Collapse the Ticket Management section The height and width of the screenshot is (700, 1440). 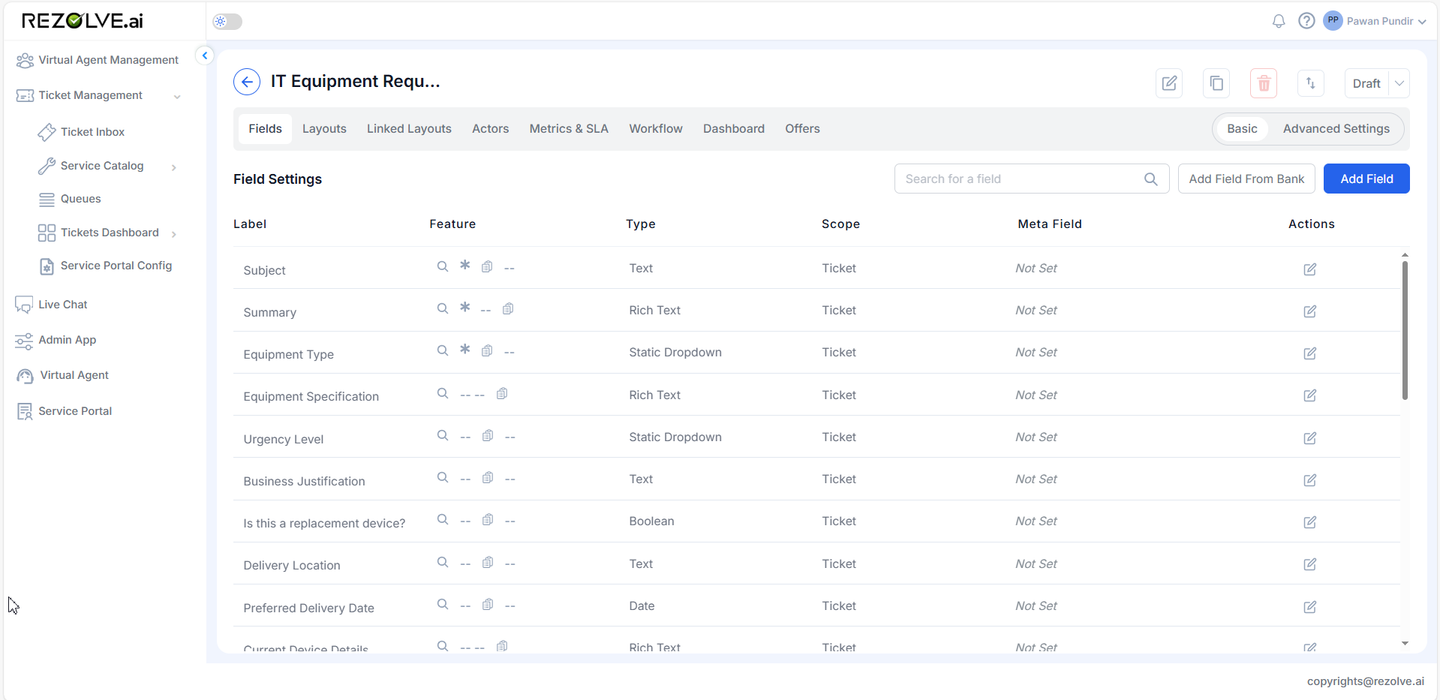pos(177,97)
